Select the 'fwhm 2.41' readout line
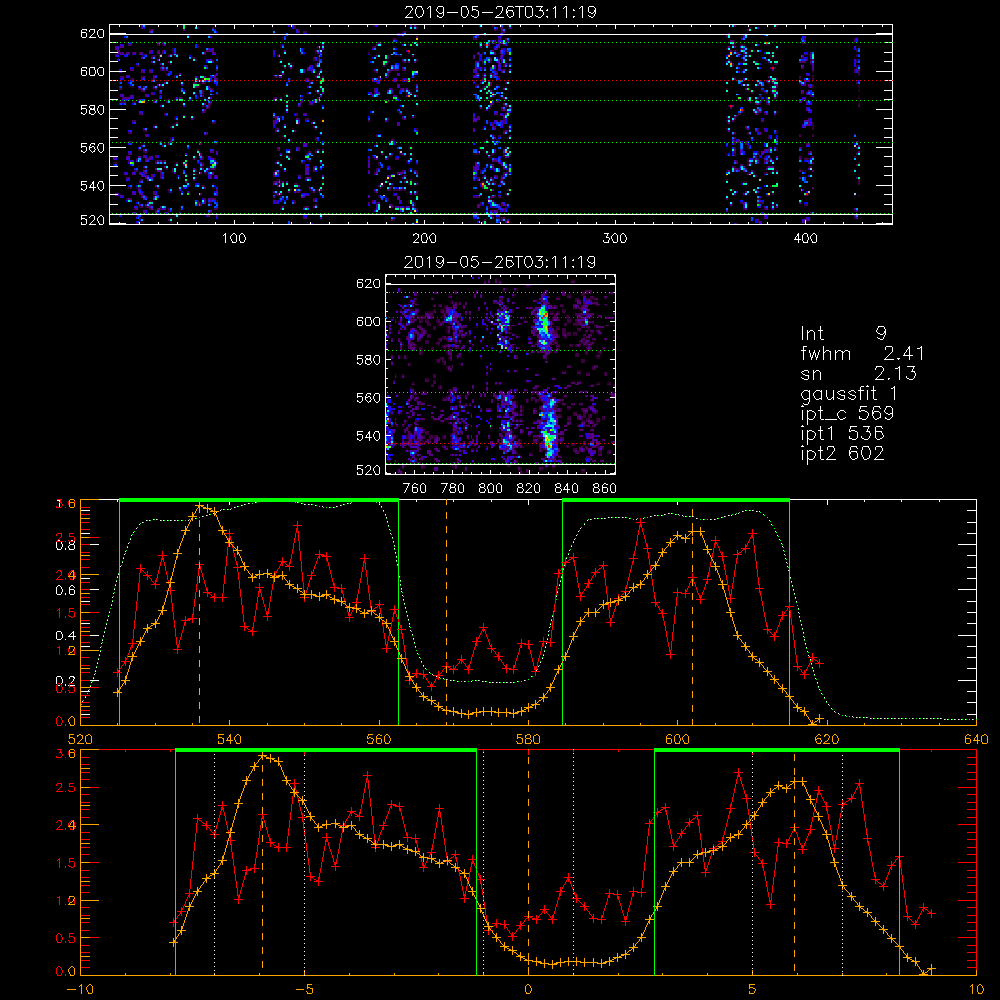The image size is (1000, 1000). pyautogui.click(x=862, y=353)
